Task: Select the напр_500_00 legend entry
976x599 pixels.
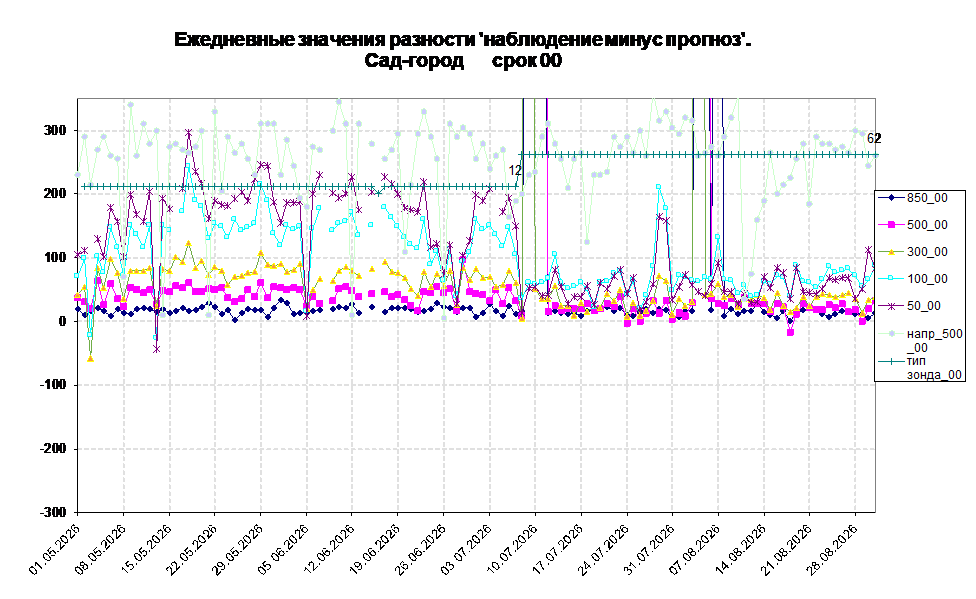Action: (x=921, y=341)
